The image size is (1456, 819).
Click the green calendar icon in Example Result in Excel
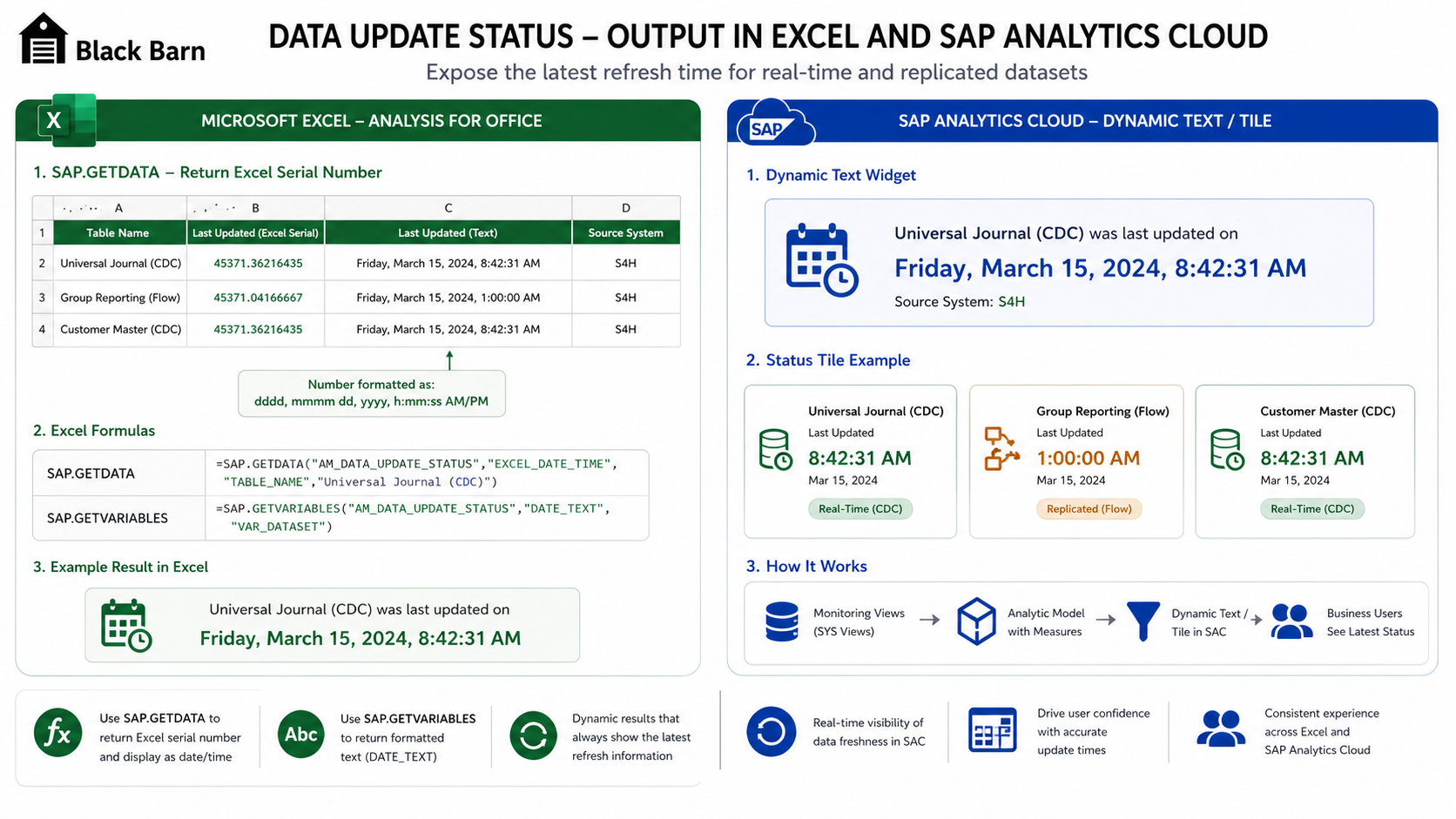coord(126,625)
